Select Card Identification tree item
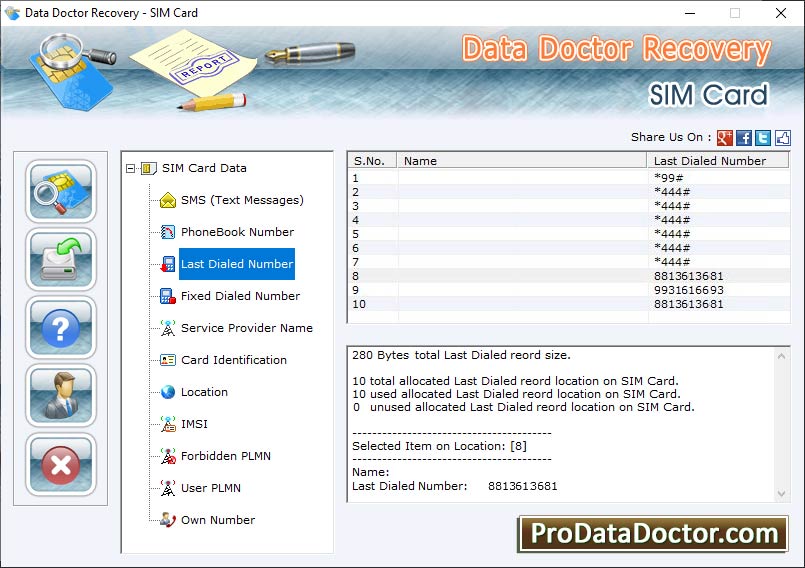The width and height of the screenshot is (805, 568). point(234,360)
